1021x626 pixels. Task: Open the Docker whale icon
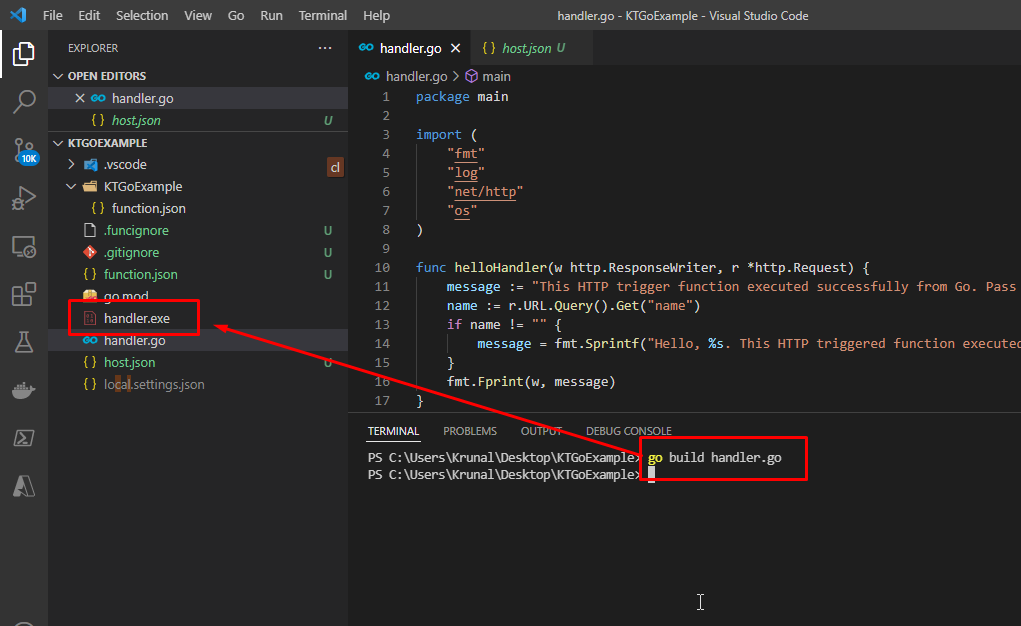[x=23, y=390]
